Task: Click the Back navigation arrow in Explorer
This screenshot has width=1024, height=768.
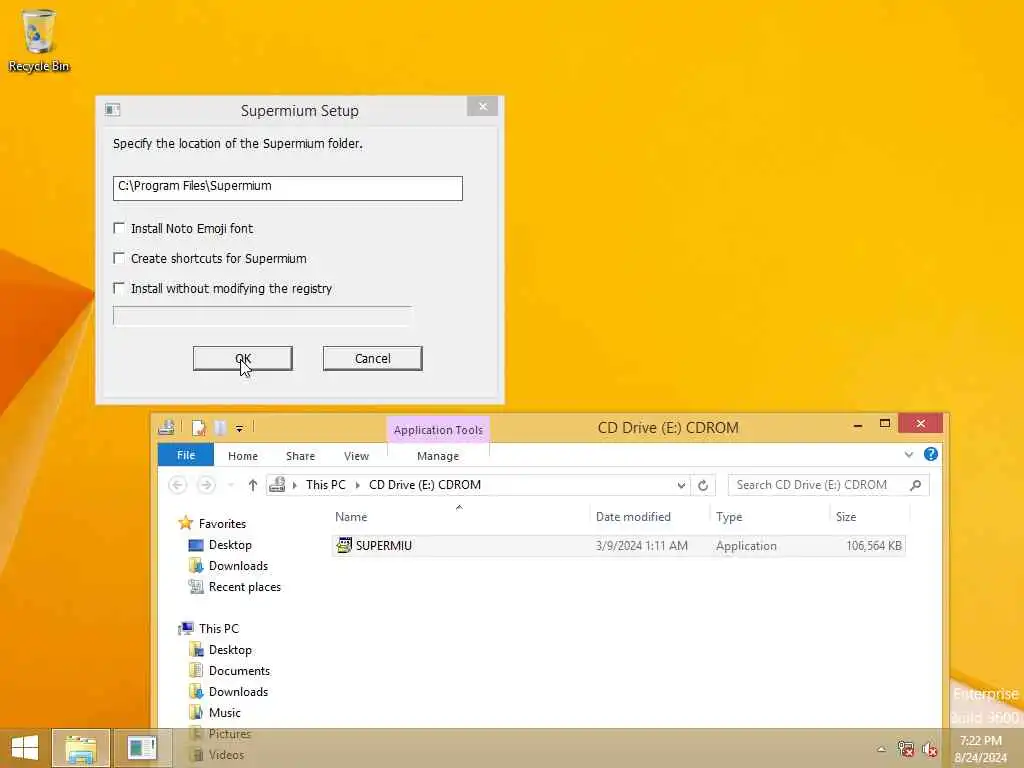Action: (x=177, y=485)
